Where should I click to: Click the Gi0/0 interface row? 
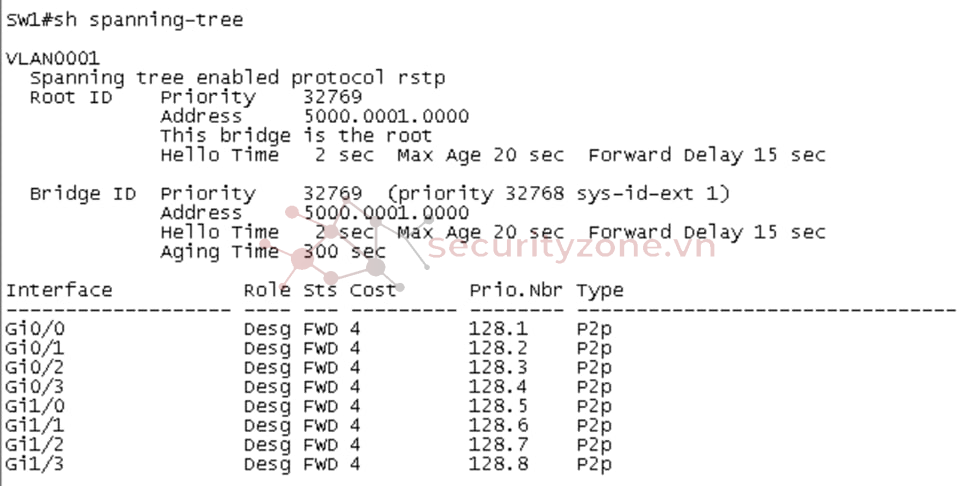(x=308, y=329)
